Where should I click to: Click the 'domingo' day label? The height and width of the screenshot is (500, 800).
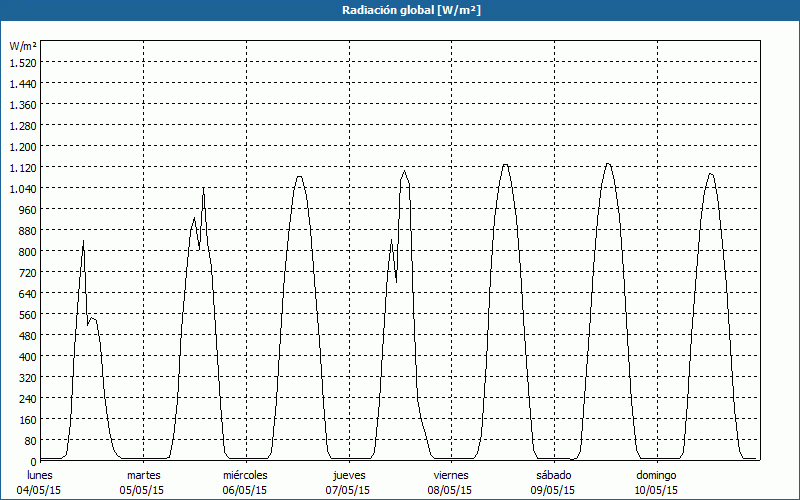click(x=656, y=475)
